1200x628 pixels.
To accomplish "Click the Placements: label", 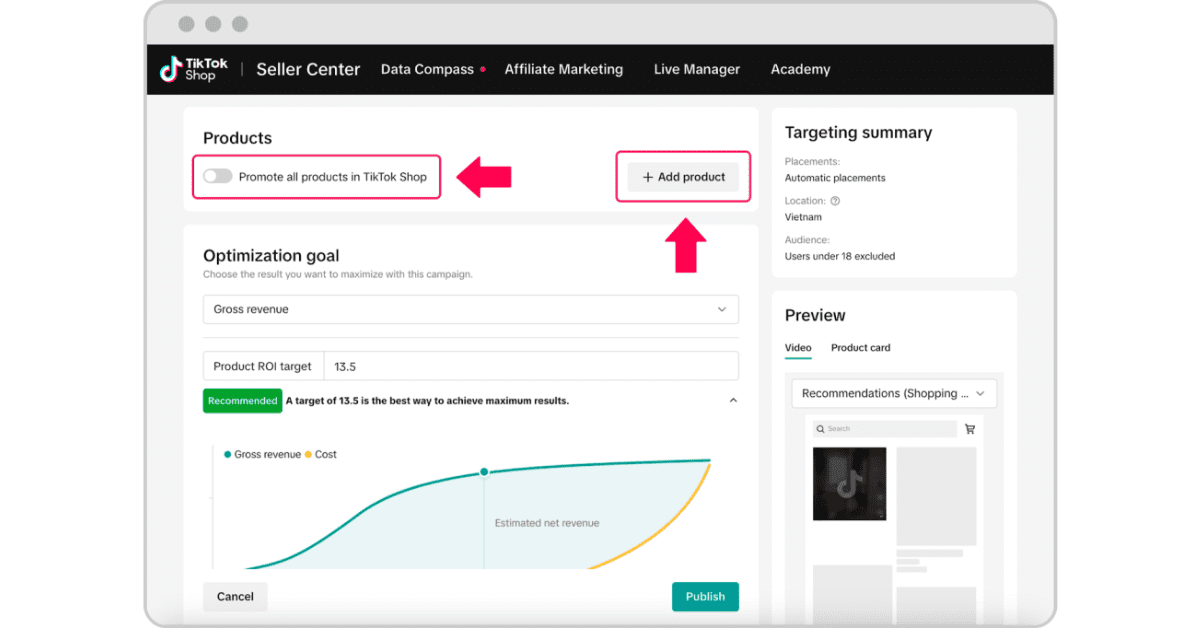I will coord(812,161).
